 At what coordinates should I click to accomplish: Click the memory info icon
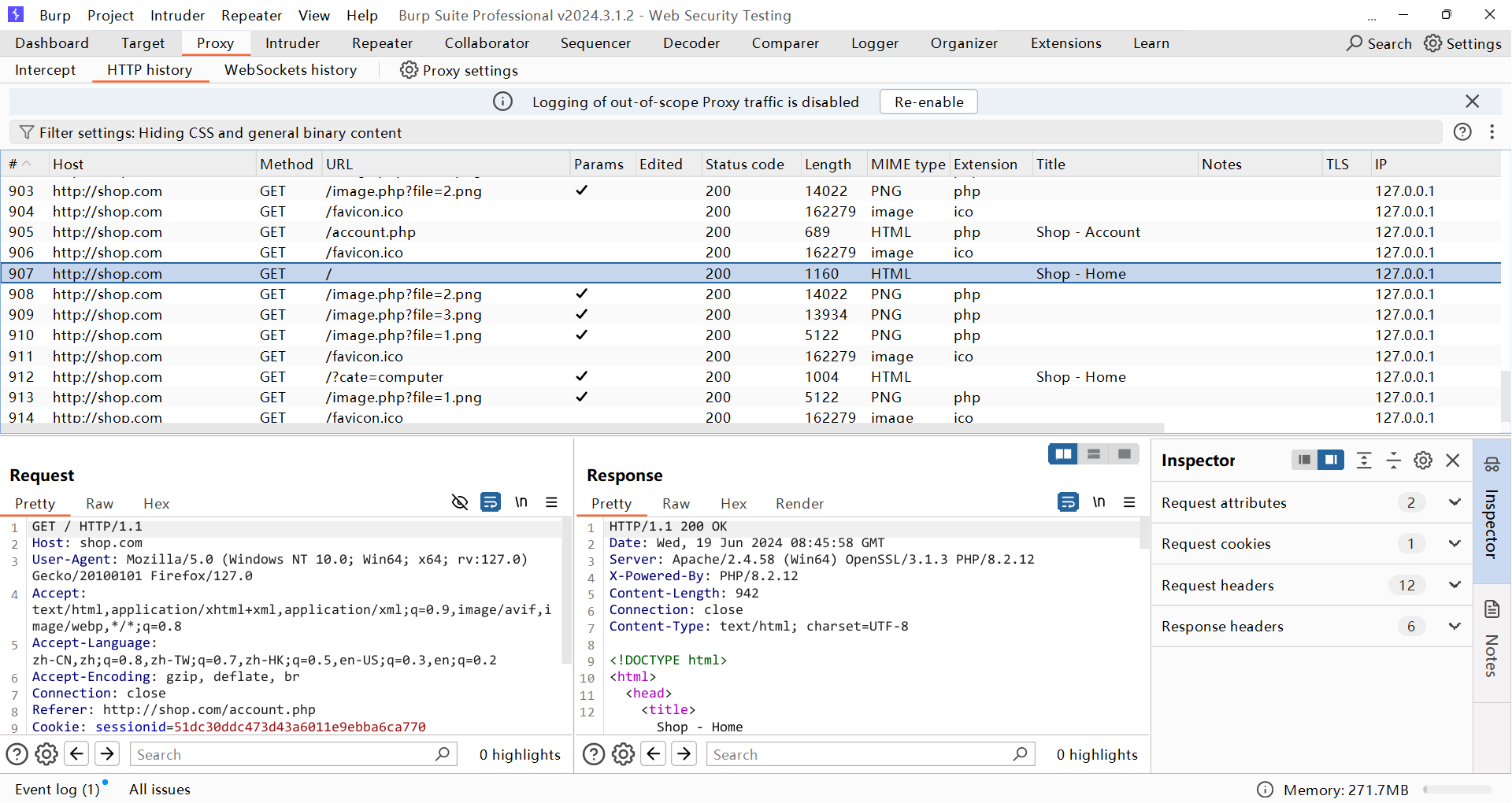click(x=1265, y=790)
